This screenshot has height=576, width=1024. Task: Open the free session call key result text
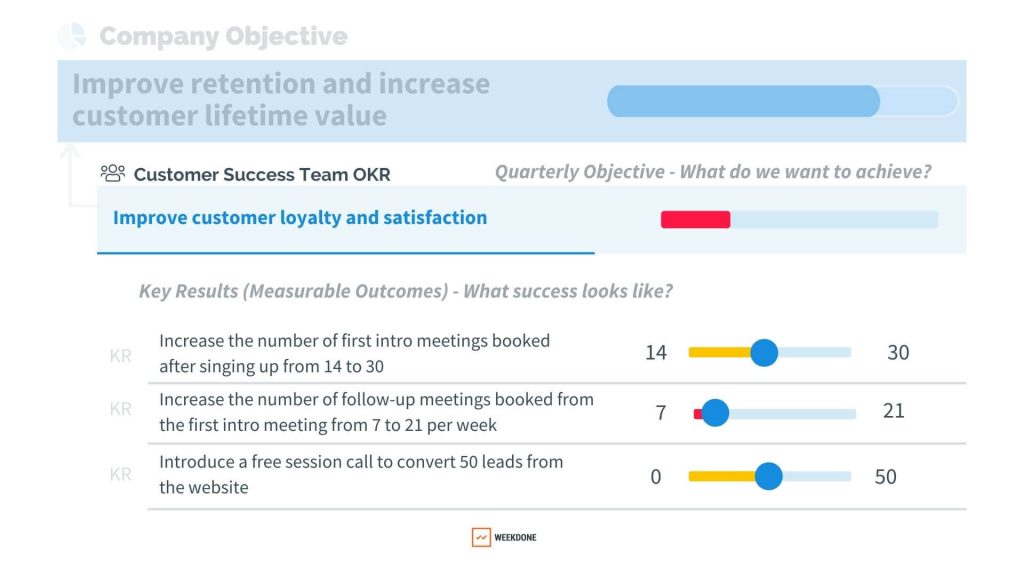tap(361, 474)
